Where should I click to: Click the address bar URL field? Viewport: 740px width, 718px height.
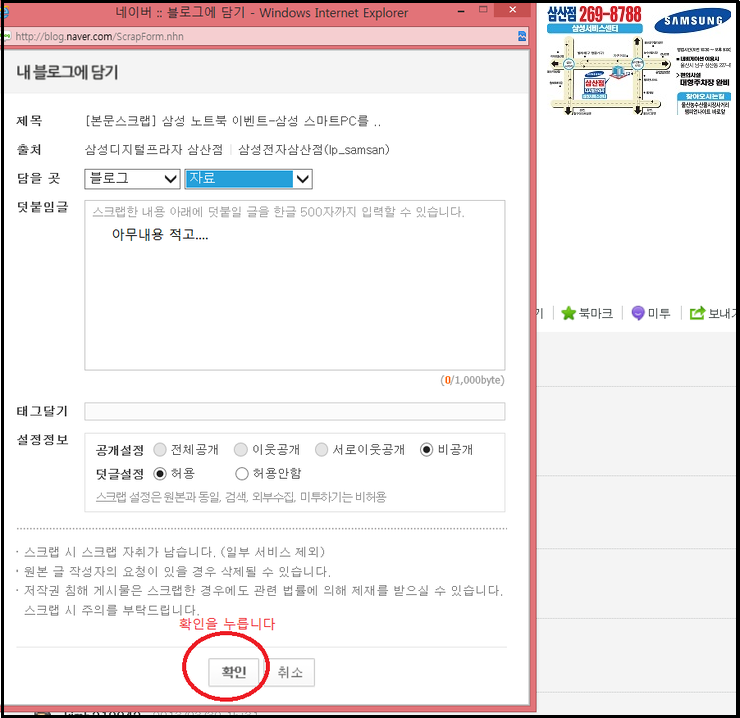coord(264,36)
